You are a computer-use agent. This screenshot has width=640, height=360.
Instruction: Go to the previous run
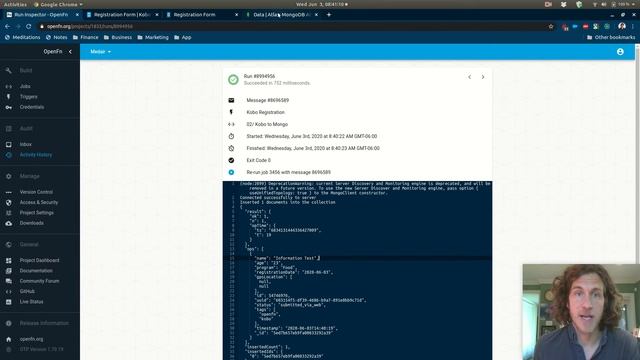coord(469,77)
